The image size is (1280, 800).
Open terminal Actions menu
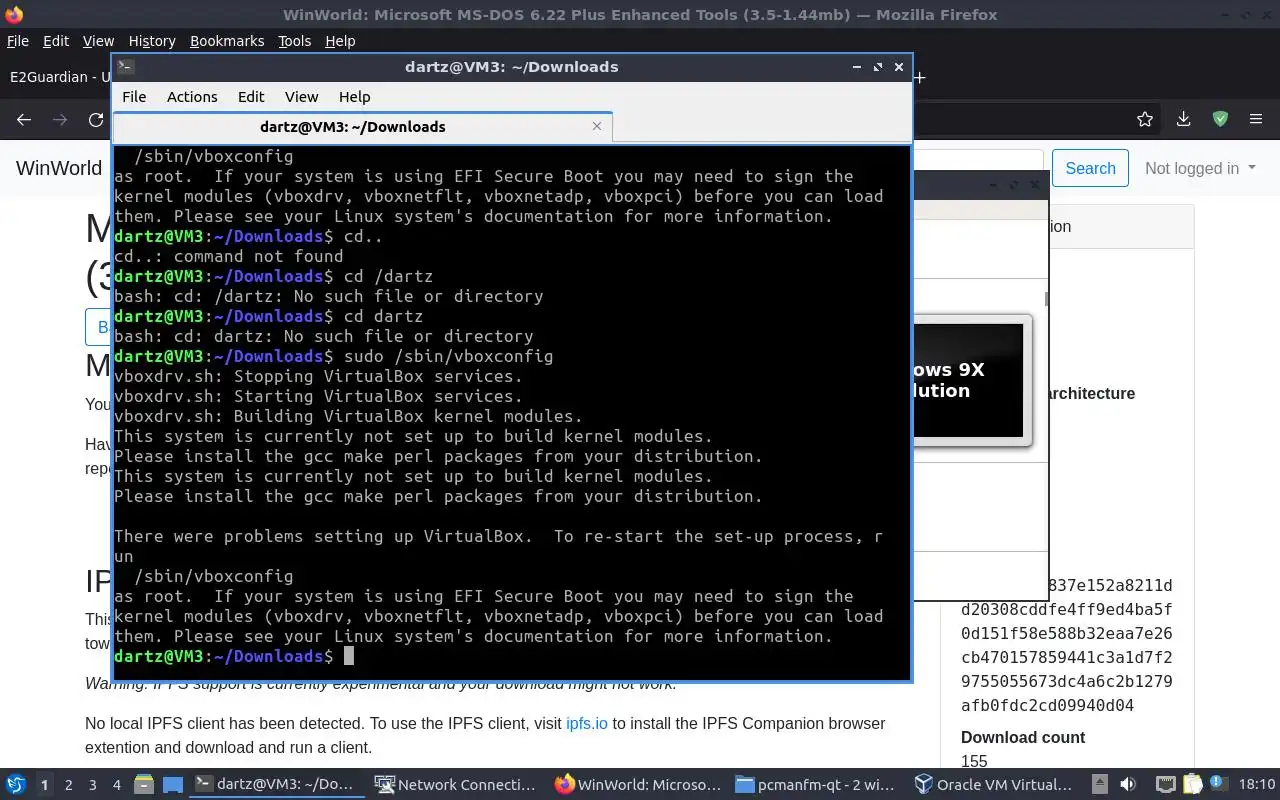[x=192, y=97]
